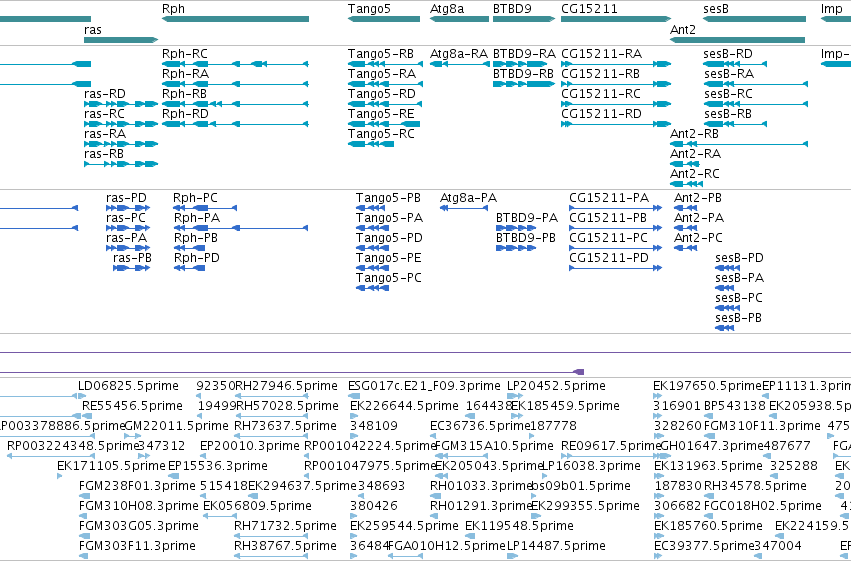The width and height of the screenshot is (851, 561).
Task: Select transcript sesB-RD
Action: (x=735, y=64)
